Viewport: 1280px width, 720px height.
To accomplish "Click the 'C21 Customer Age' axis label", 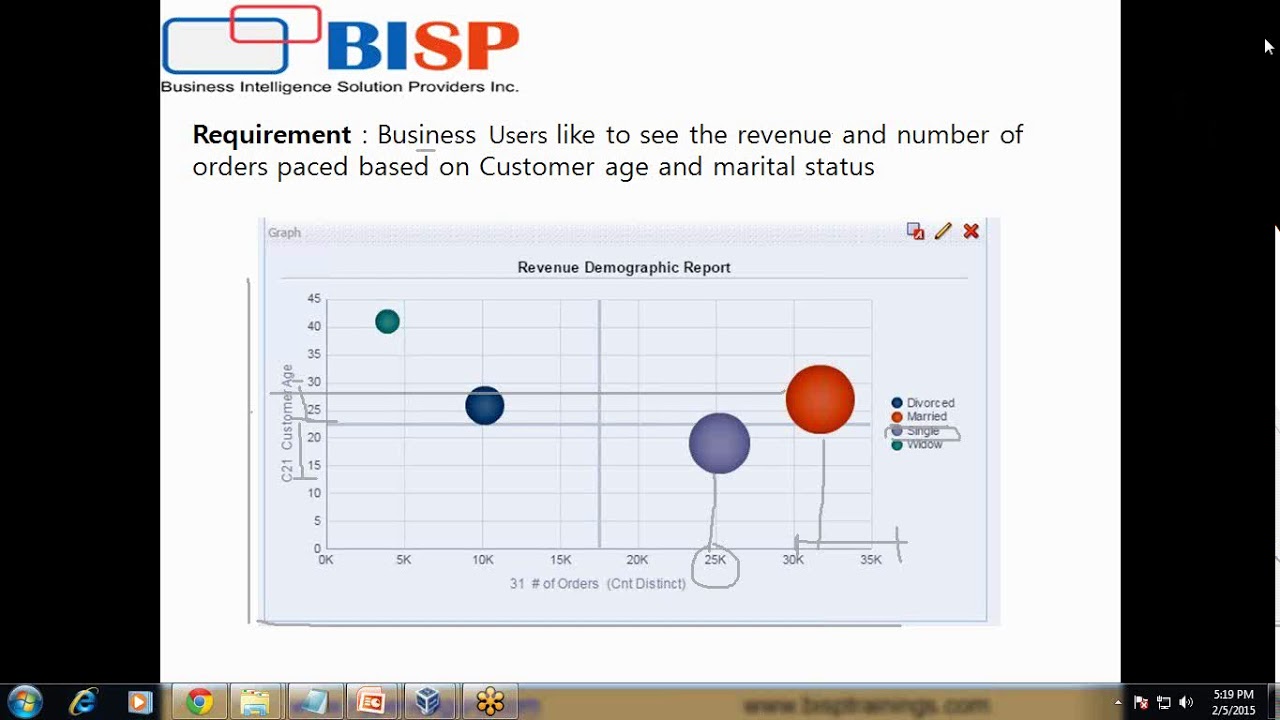I will (x=287, y=423).
